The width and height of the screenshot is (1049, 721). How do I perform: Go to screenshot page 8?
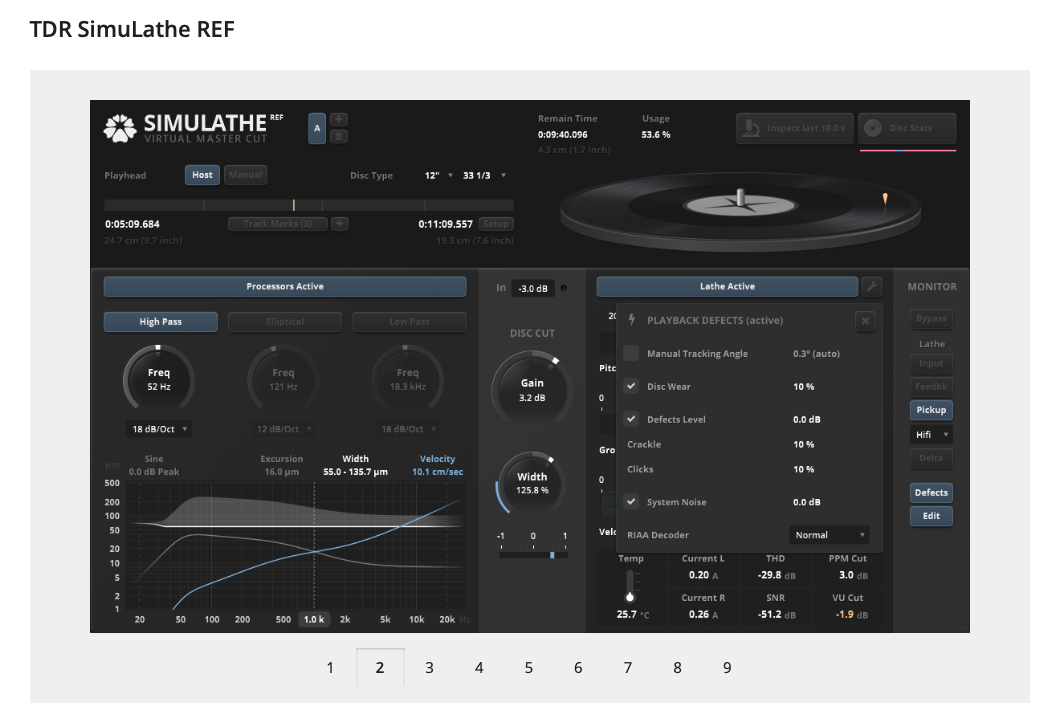(677, 667)
